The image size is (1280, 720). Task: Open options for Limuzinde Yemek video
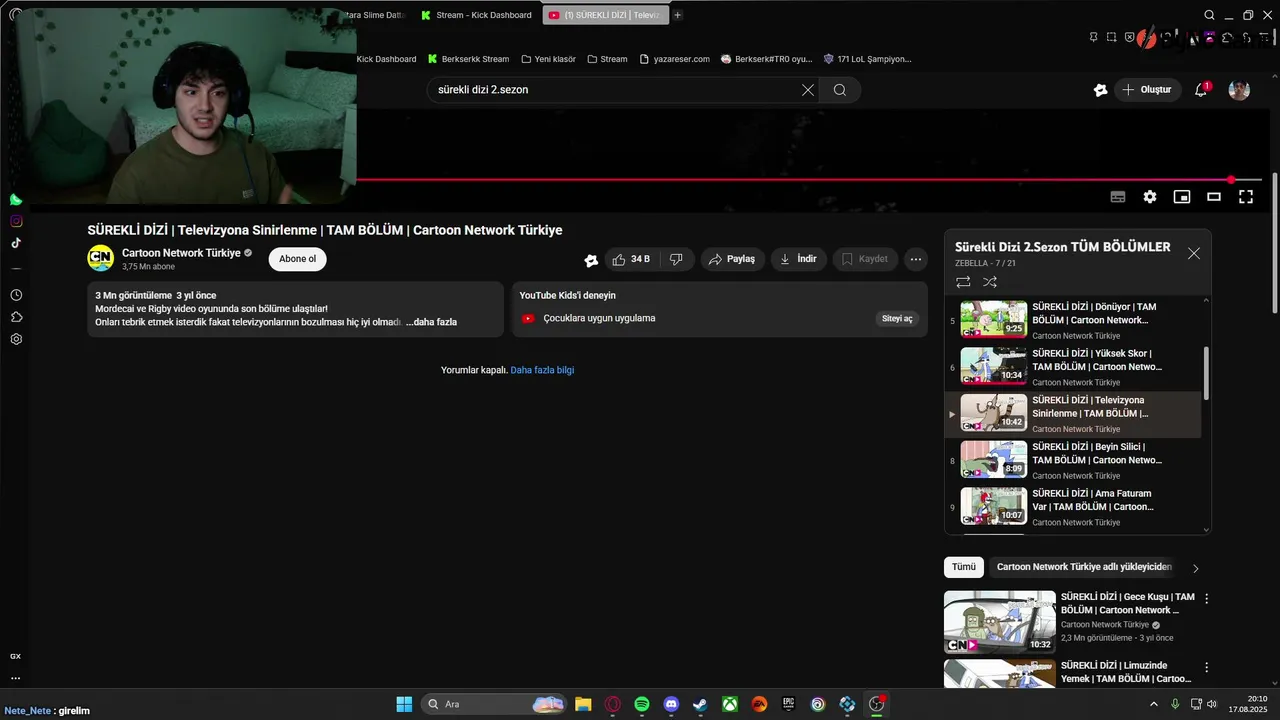[1206, 666]
